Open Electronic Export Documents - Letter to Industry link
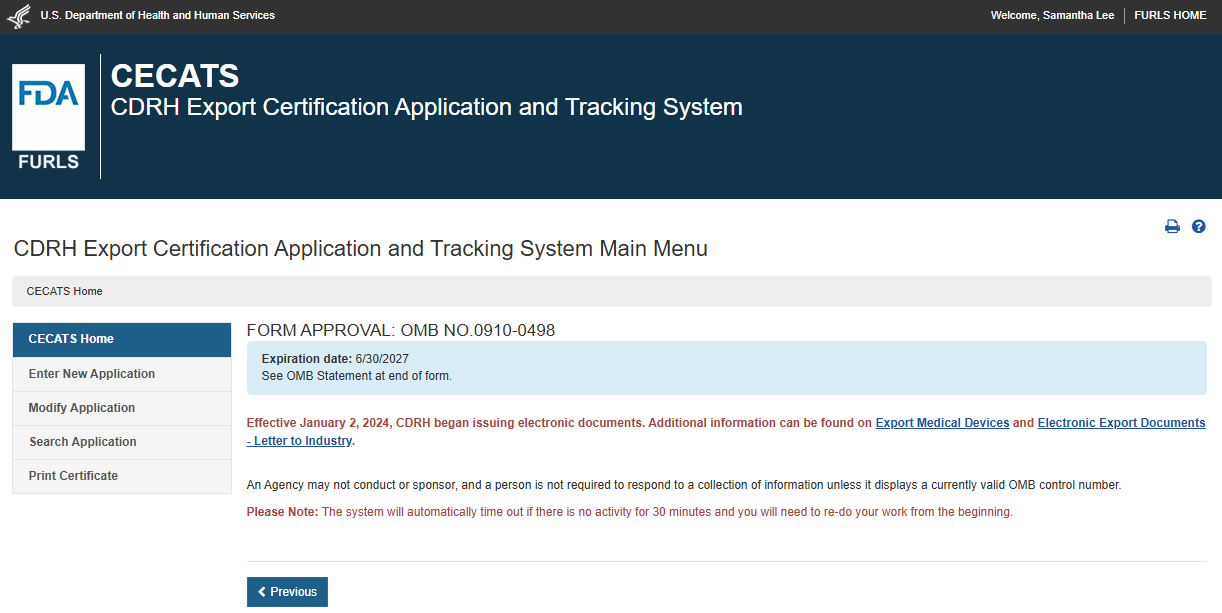The image size is (1222, 613). pyautogui.click(x=1120, y=423)
